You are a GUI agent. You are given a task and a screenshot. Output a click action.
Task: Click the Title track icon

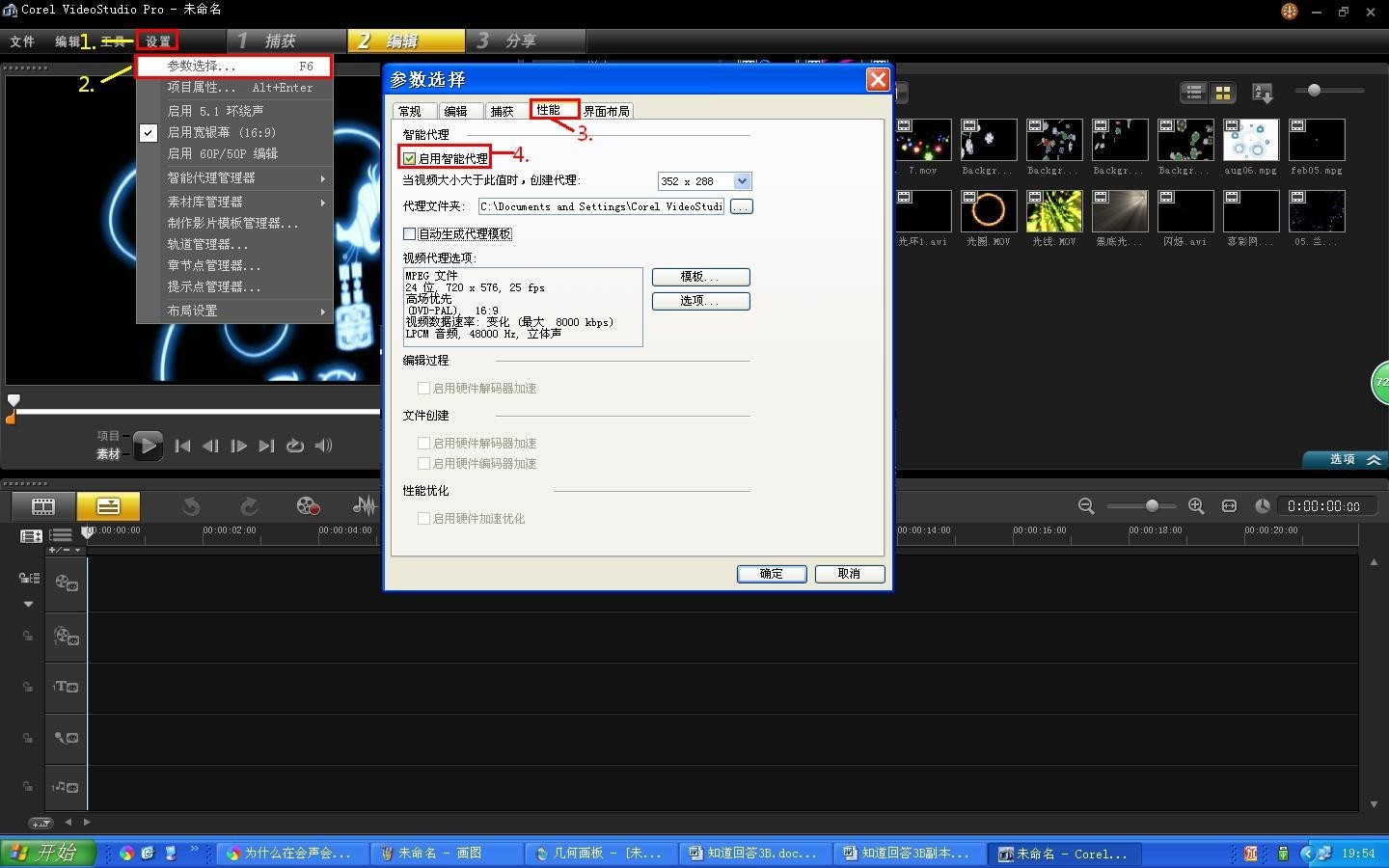tap(66, 687)
